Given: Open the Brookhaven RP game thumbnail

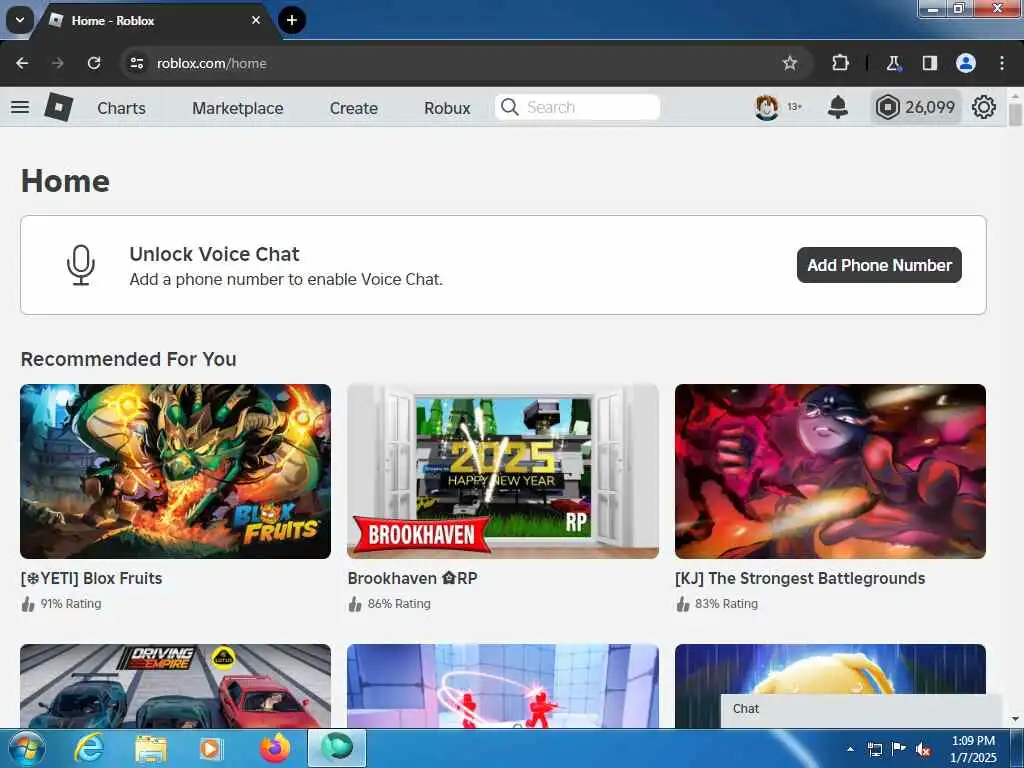Looking at the screenshot, I should tap(503, 472).
